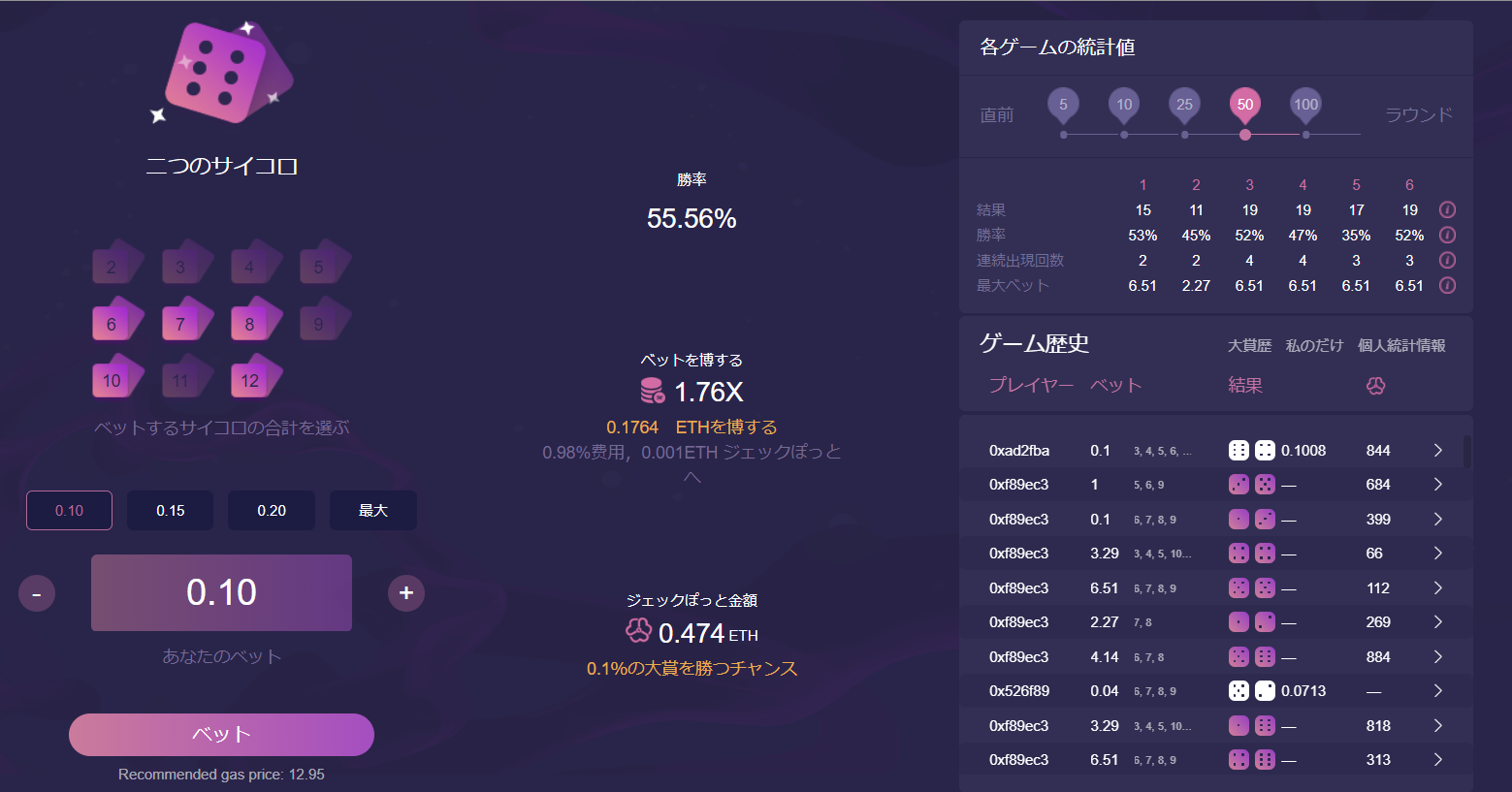Toggle dice sum 2 tile
Image resolution: width=1512 pixels, height=792 pixels.
point(117,263)
